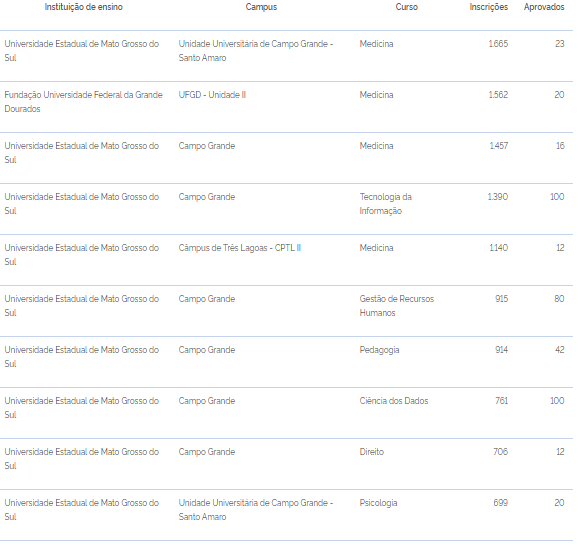
Task: Select the Gestão de Recursos Humanos course
Action: click(x=397, y=306)
